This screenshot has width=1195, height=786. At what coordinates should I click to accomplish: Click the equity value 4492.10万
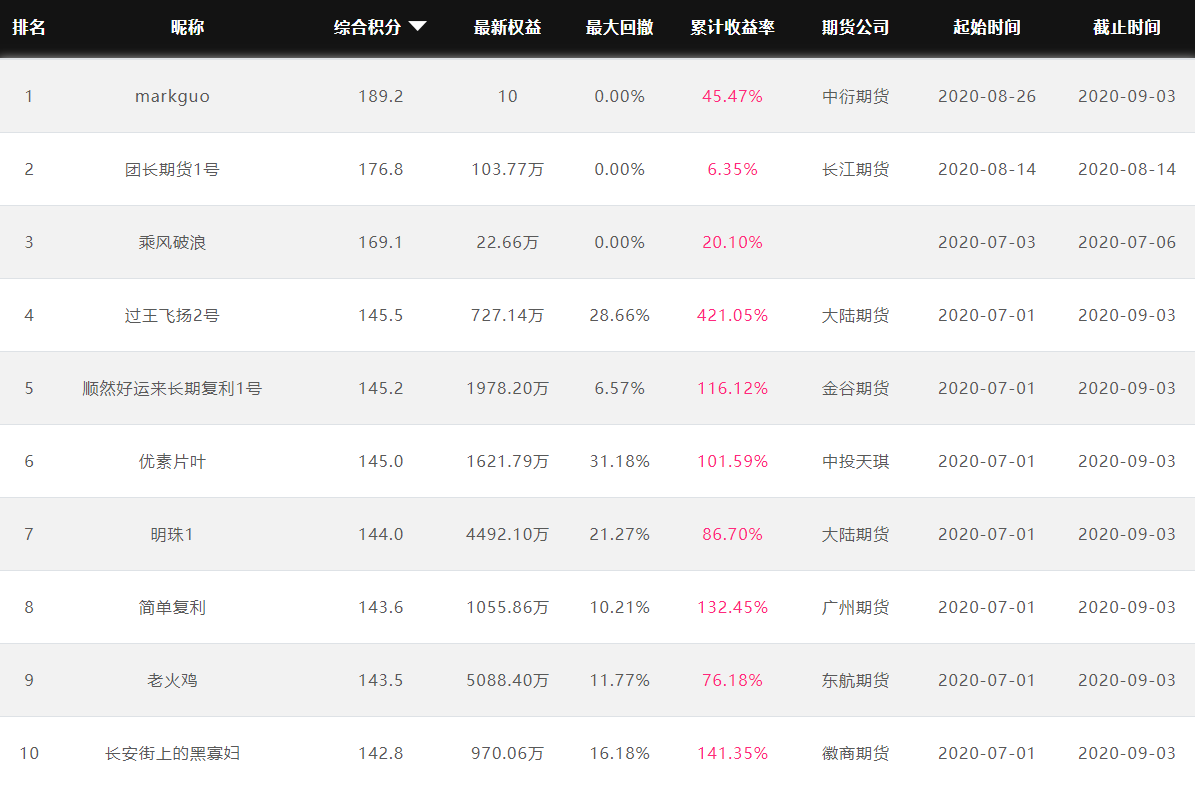pyautogui.click(x=508, y=534)
